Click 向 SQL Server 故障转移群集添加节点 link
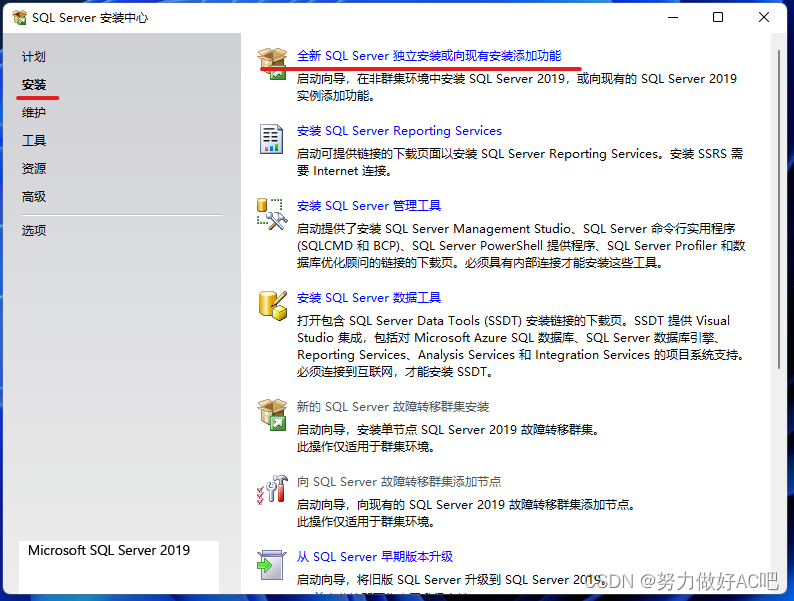 click(x=399, y=482)
